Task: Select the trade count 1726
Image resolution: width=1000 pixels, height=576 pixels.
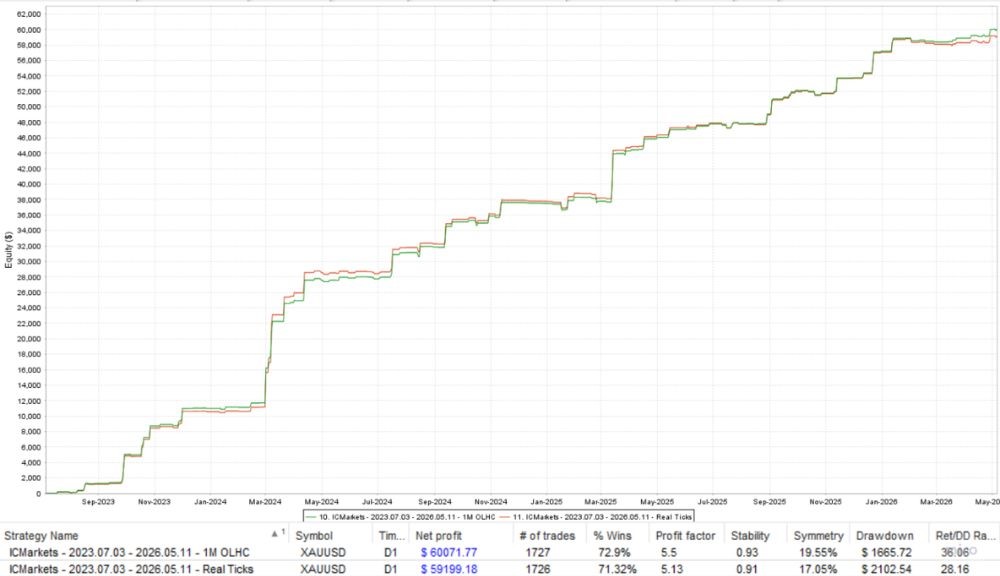Action: click(538, 569)
